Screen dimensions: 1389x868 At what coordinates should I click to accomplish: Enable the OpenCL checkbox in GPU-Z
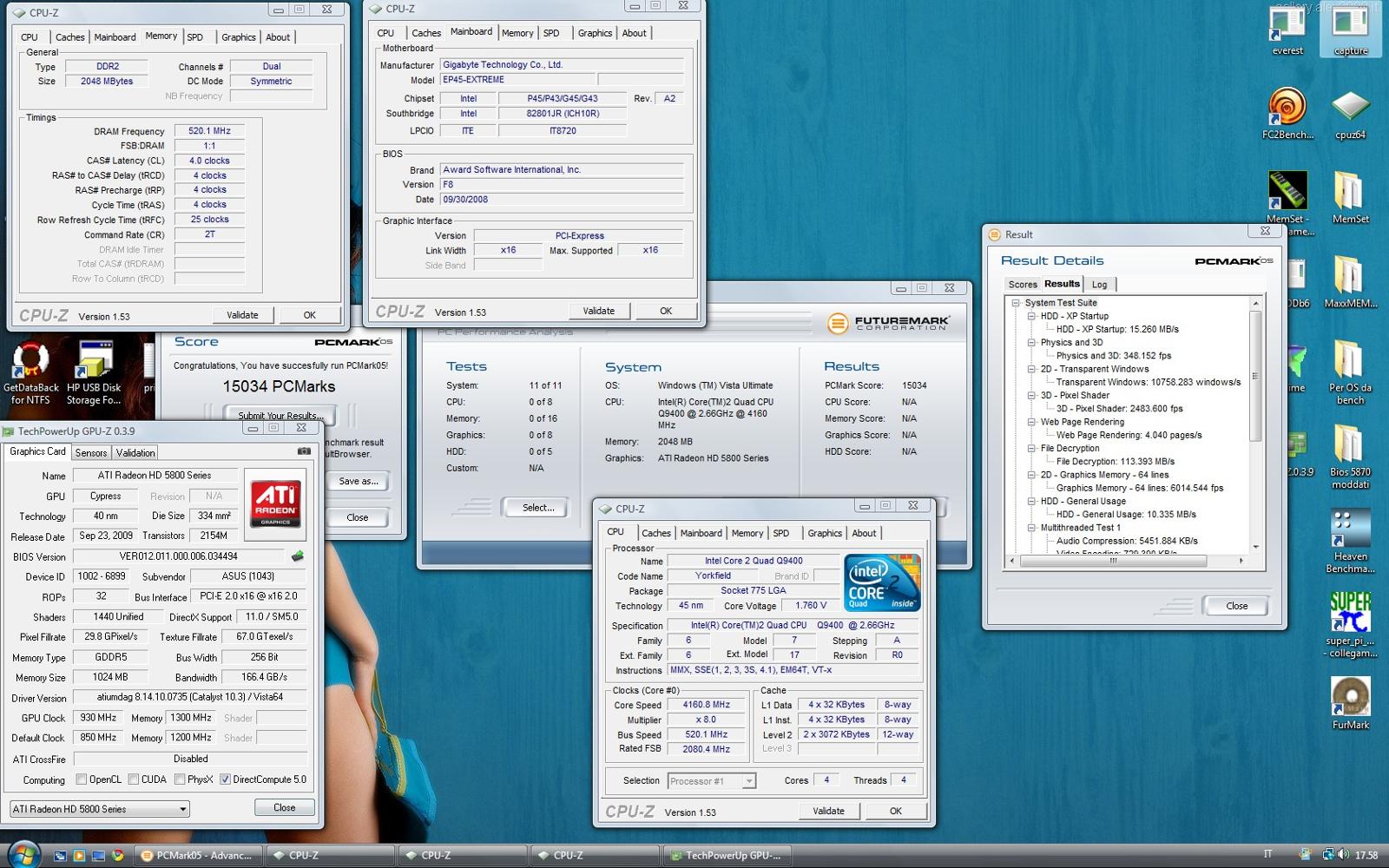81,779
